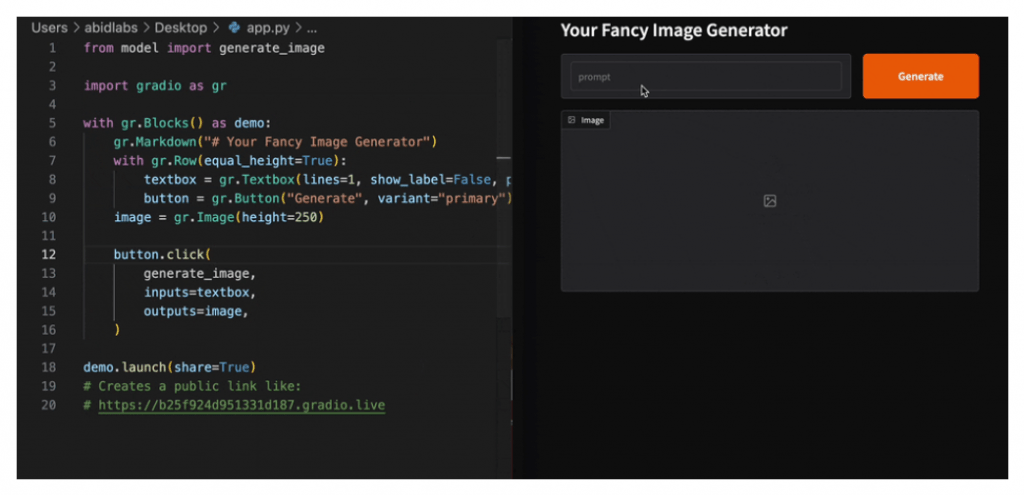Select the Desktop breadcrumb folder
The image size is (1024, 495).
tap(180, 28)
